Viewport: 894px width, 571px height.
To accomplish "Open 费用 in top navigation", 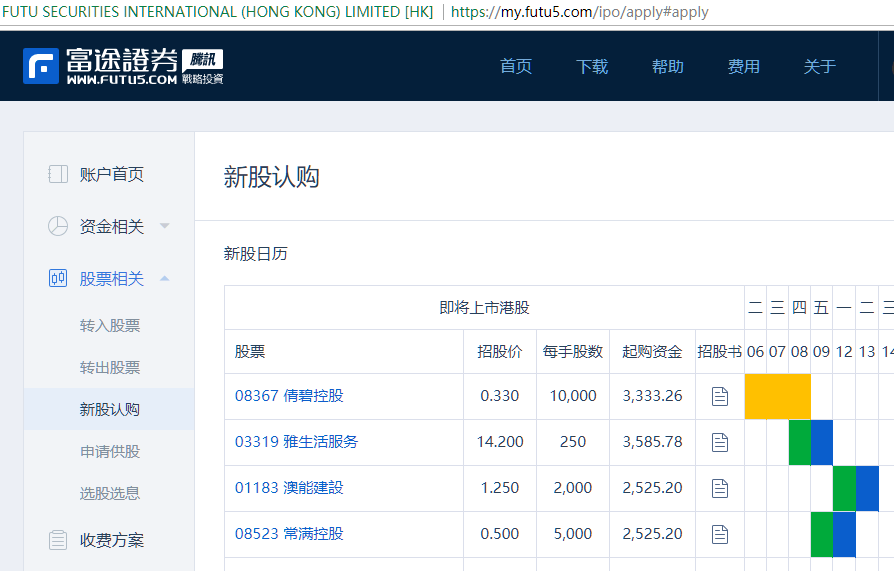I will point(743,66).
